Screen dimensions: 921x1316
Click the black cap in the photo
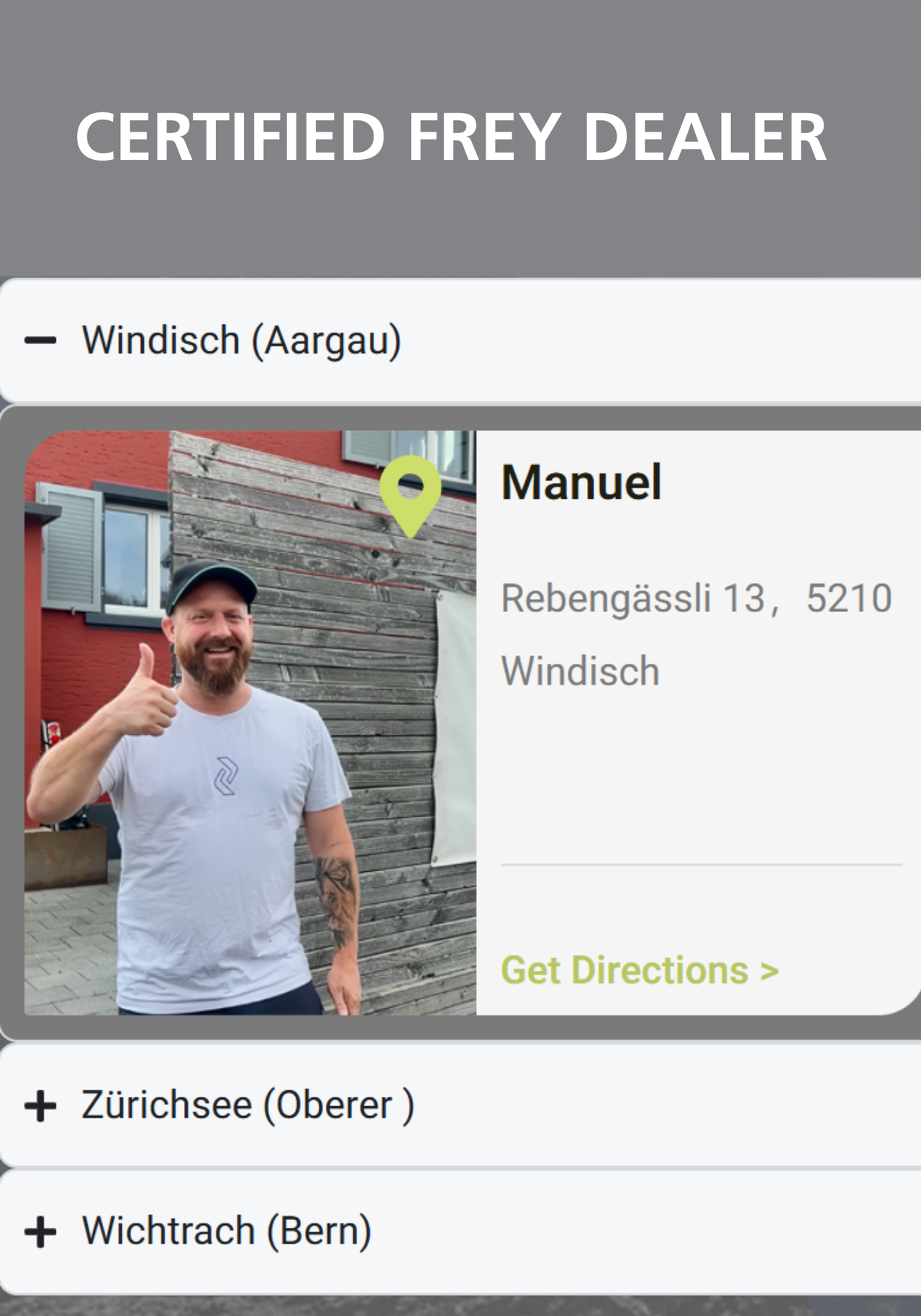(210, 583)
